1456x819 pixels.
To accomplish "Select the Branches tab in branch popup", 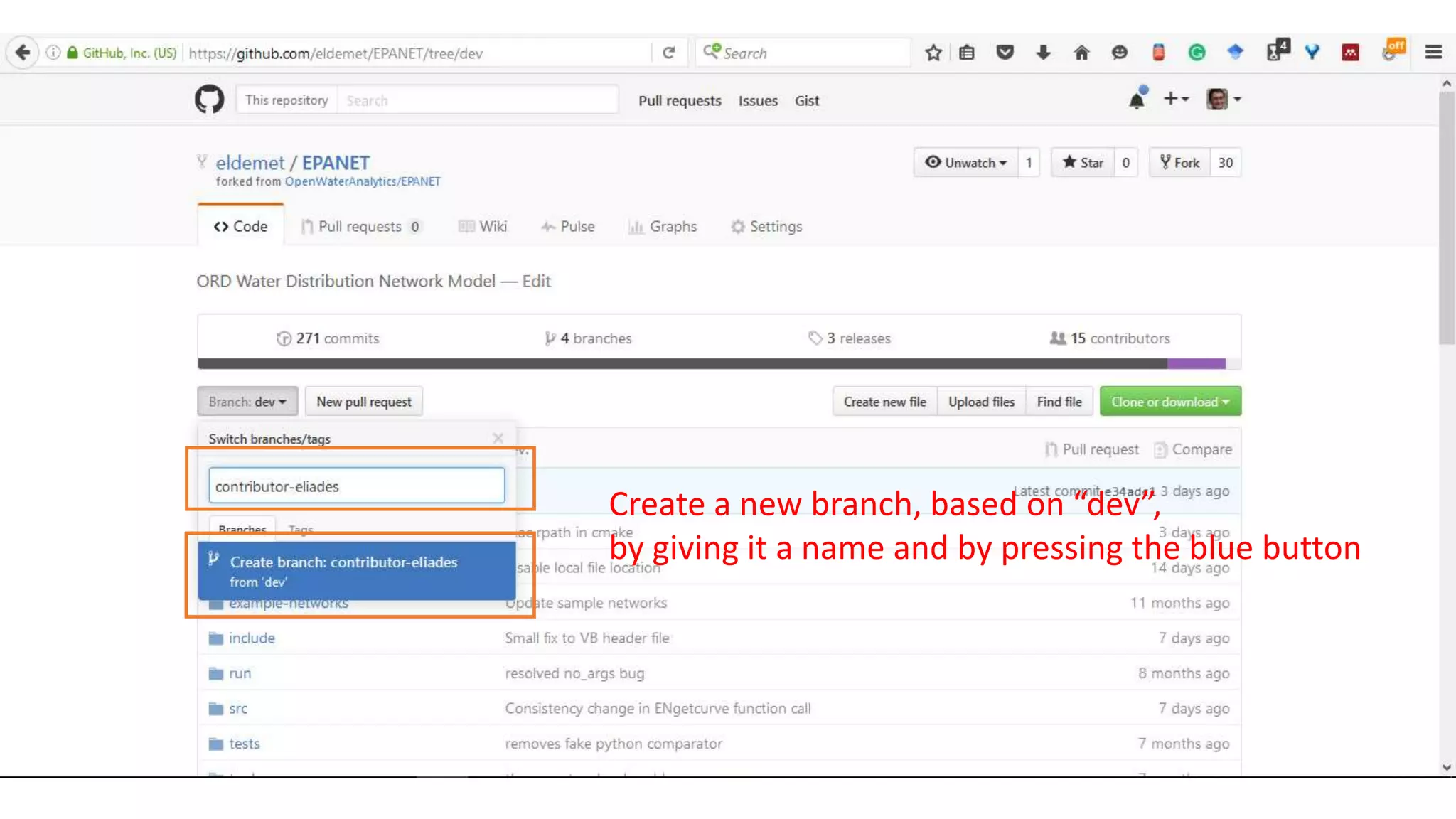I will (x=242, y=530).
